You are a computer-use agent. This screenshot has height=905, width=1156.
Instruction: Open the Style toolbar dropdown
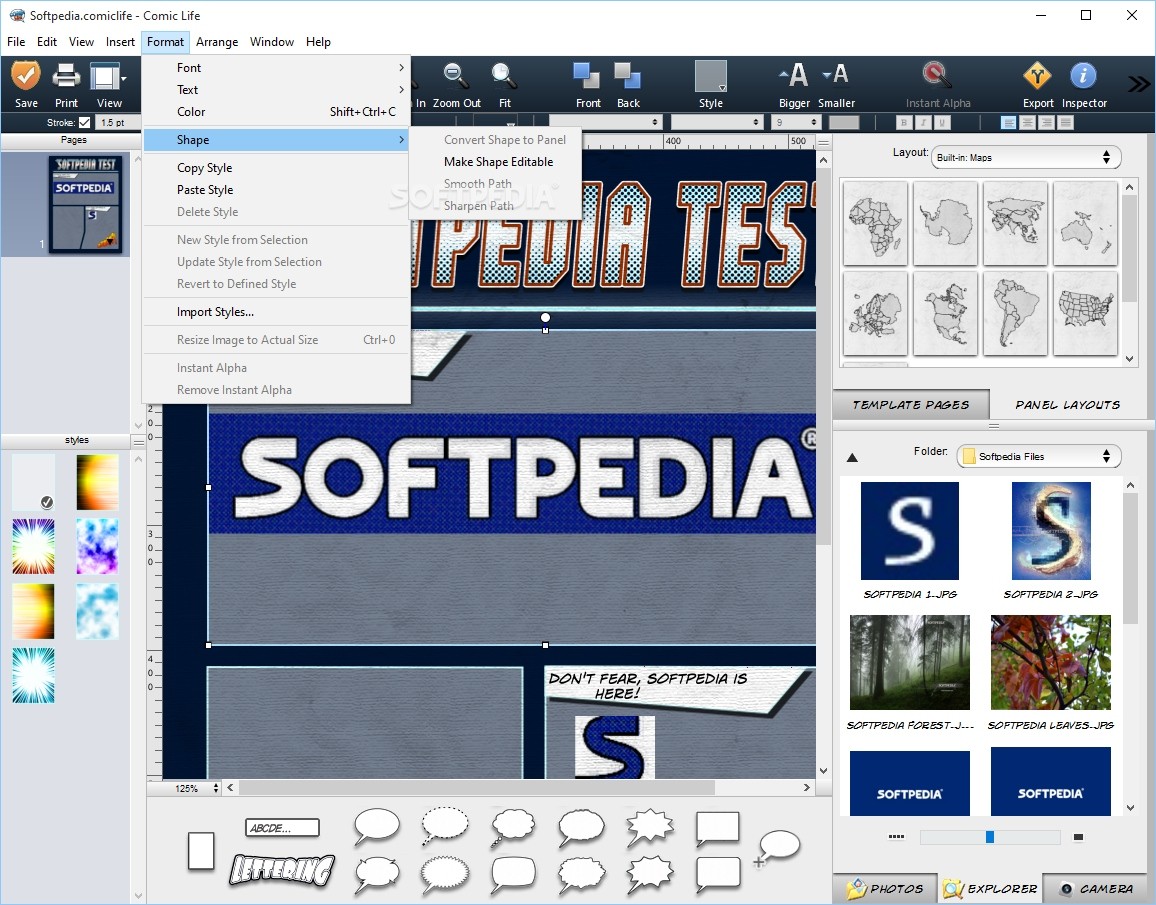pos(711,77)
